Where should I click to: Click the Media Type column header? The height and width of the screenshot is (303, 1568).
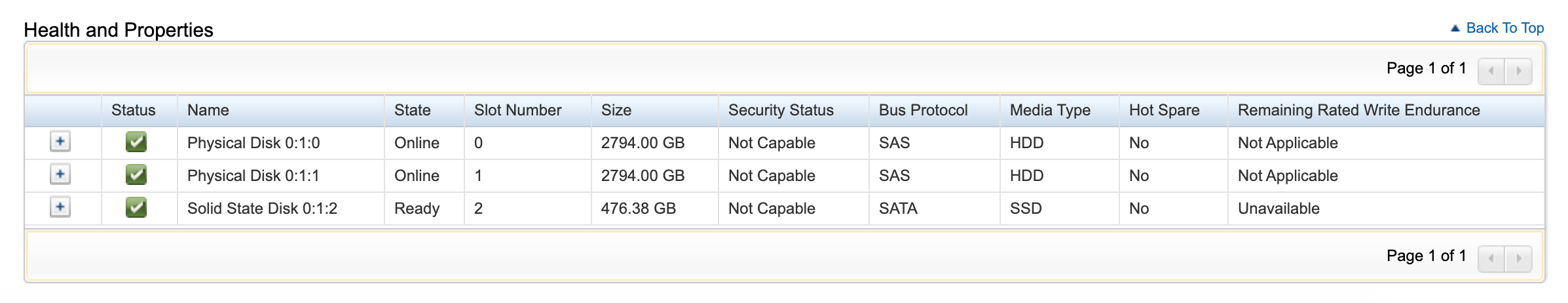coord(1050,110)
